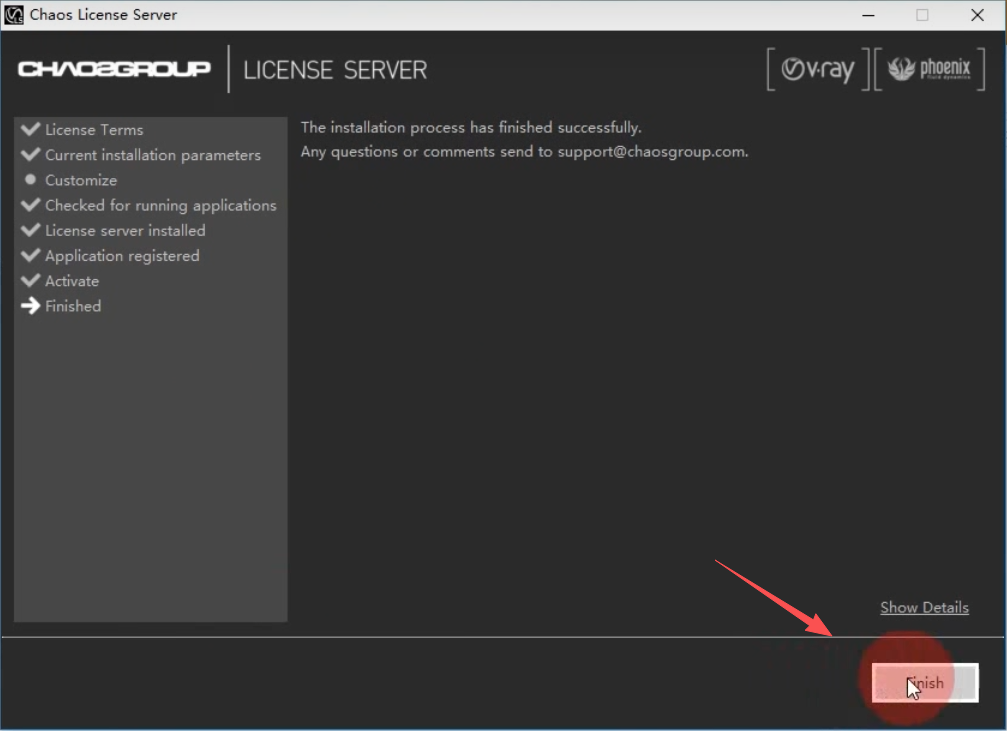Click the Chaos License Server title bar icon
The width and height of the screenshot is (1007, 731).
coord(14,15)
